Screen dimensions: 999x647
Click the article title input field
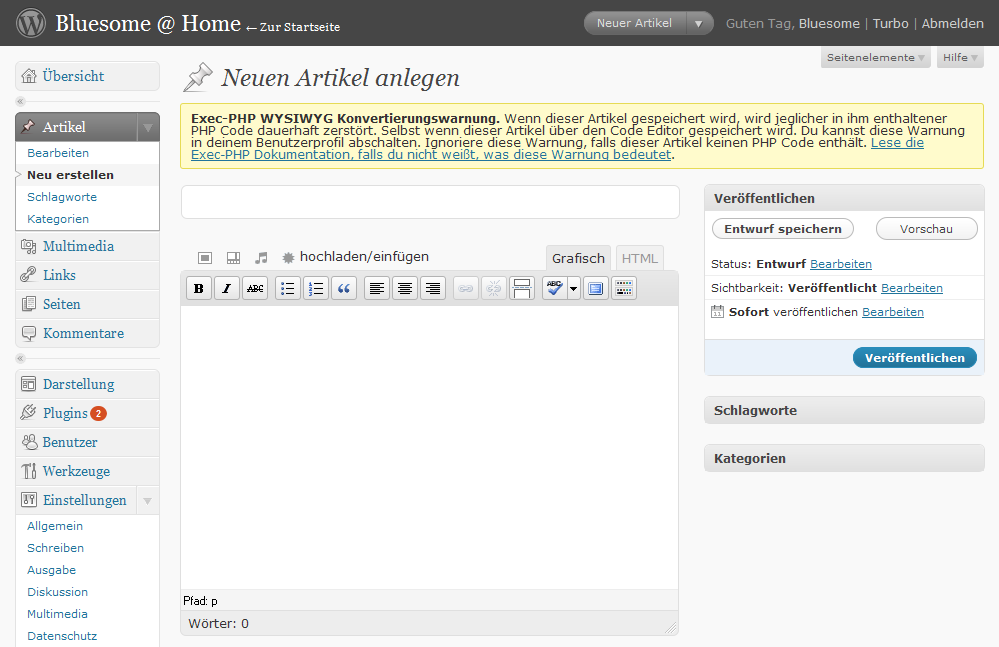430,201
